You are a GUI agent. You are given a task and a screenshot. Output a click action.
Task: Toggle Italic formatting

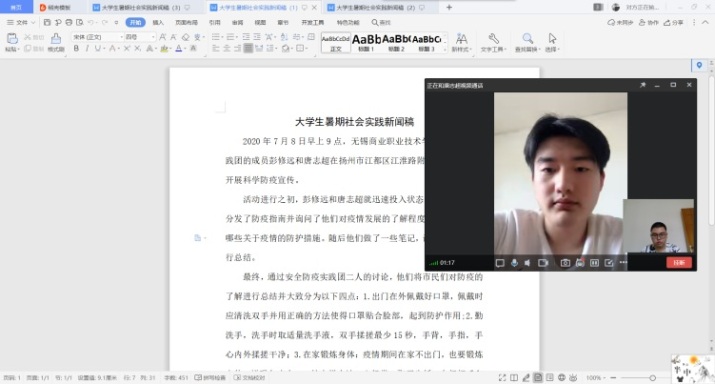(87, 48)
